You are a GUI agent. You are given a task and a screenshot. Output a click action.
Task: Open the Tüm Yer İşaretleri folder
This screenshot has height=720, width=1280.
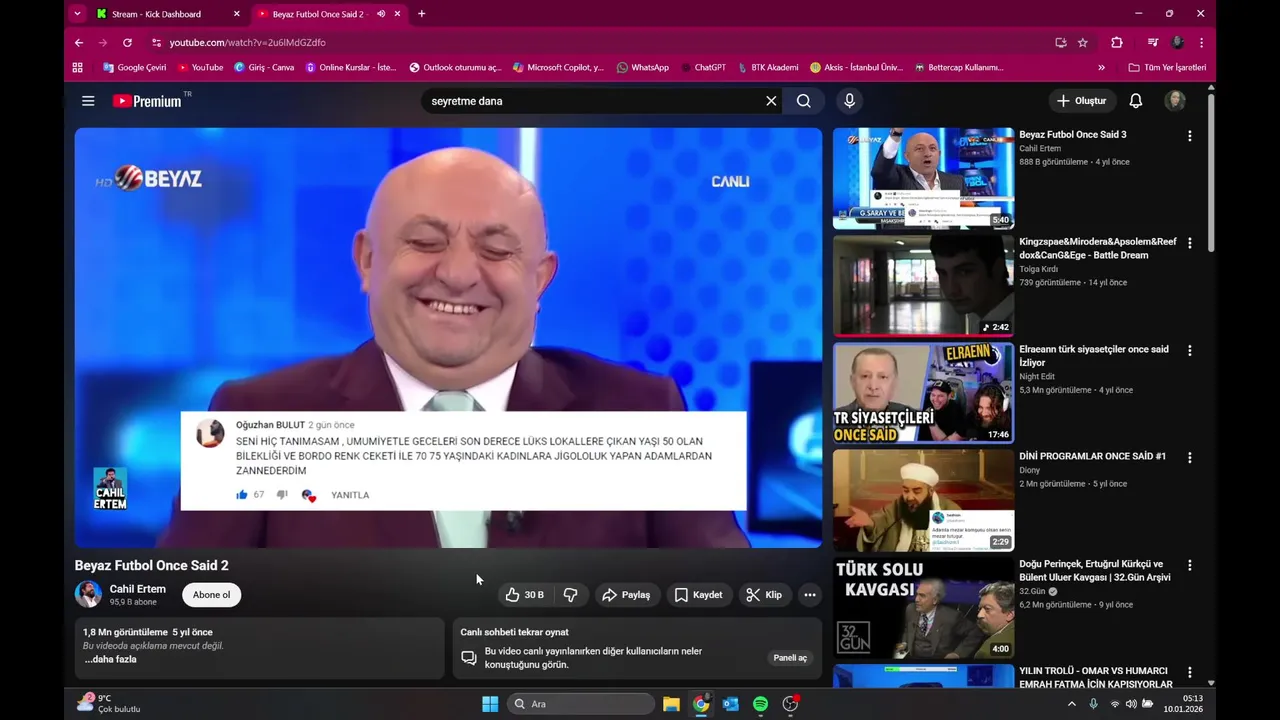tap(1167, 68)
